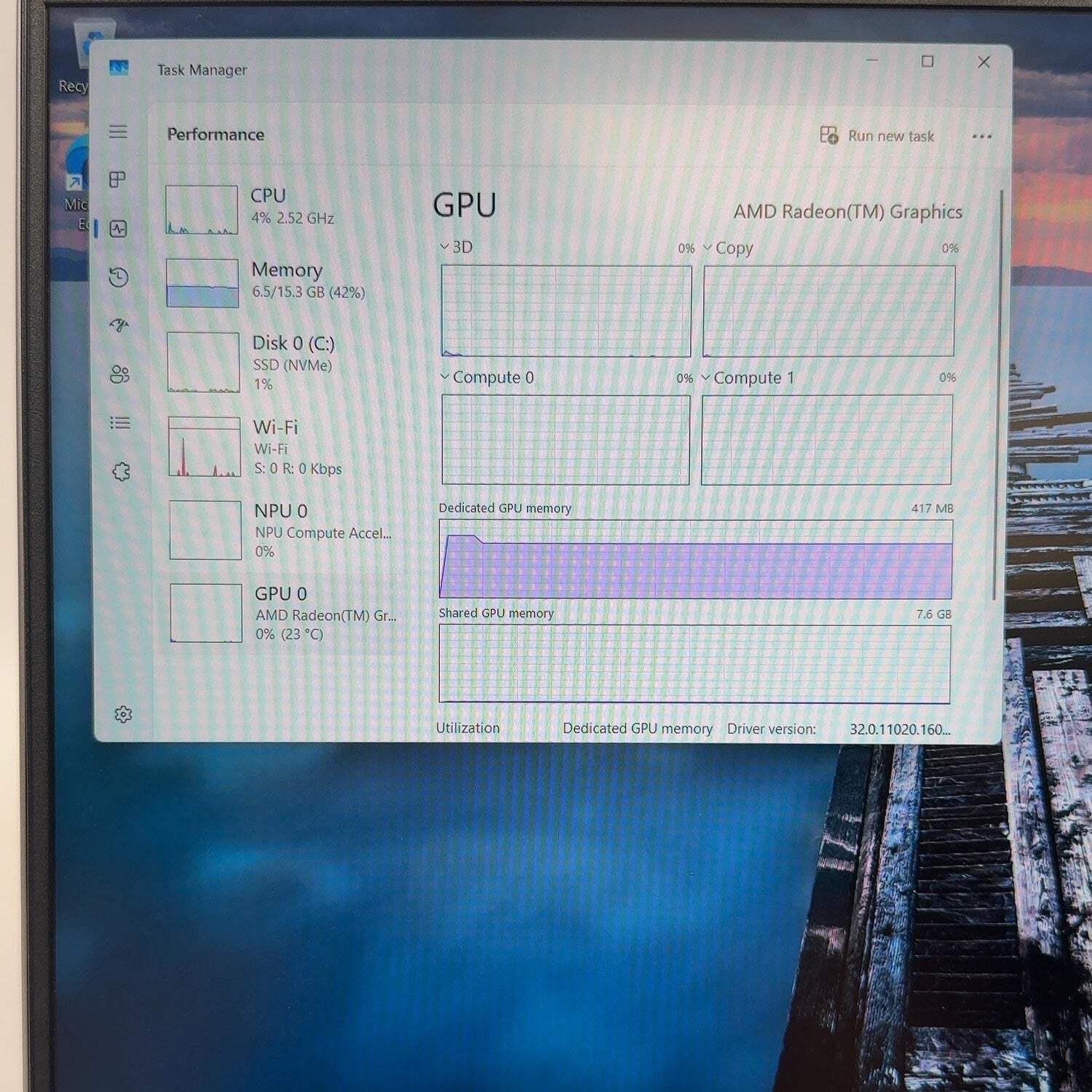Click the Task Manager app icon
Viewport: 1092px width, 1092px height.
pos(119,68)
